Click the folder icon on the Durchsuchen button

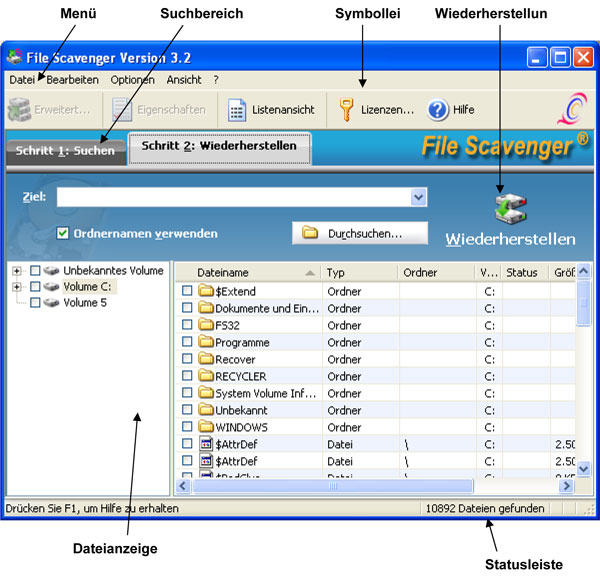[310, 232]
